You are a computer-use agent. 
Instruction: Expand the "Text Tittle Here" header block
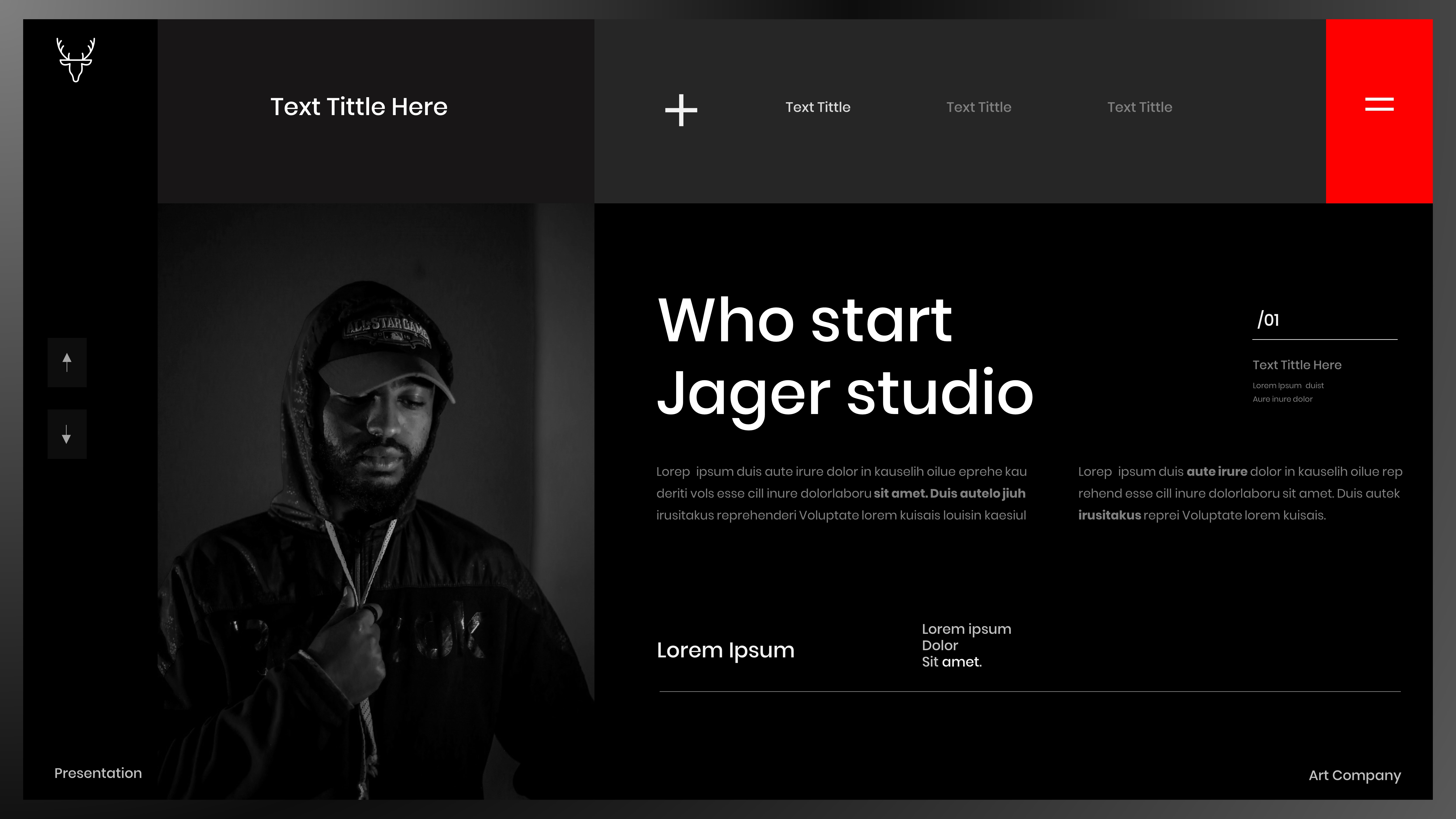(x=358, y=106)
